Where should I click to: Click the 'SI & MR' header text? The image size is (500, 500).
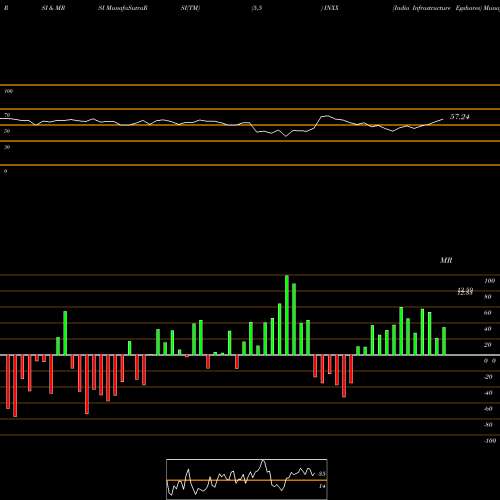point(53,8)
